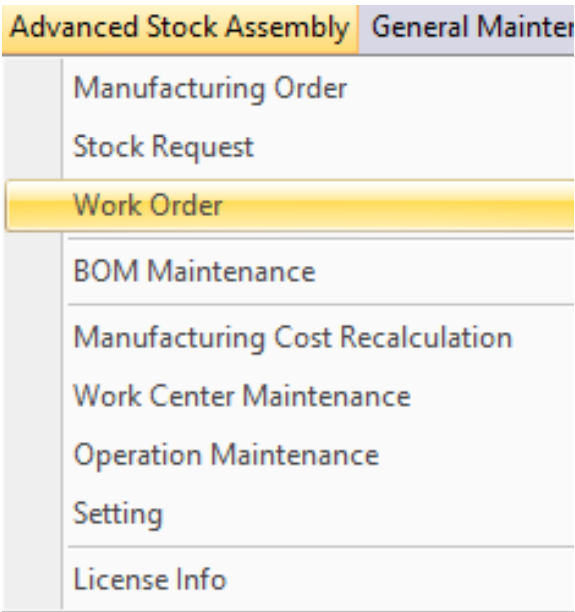Show License Info dialog
This screenshot has height=612, width=575.
[290, 580]
